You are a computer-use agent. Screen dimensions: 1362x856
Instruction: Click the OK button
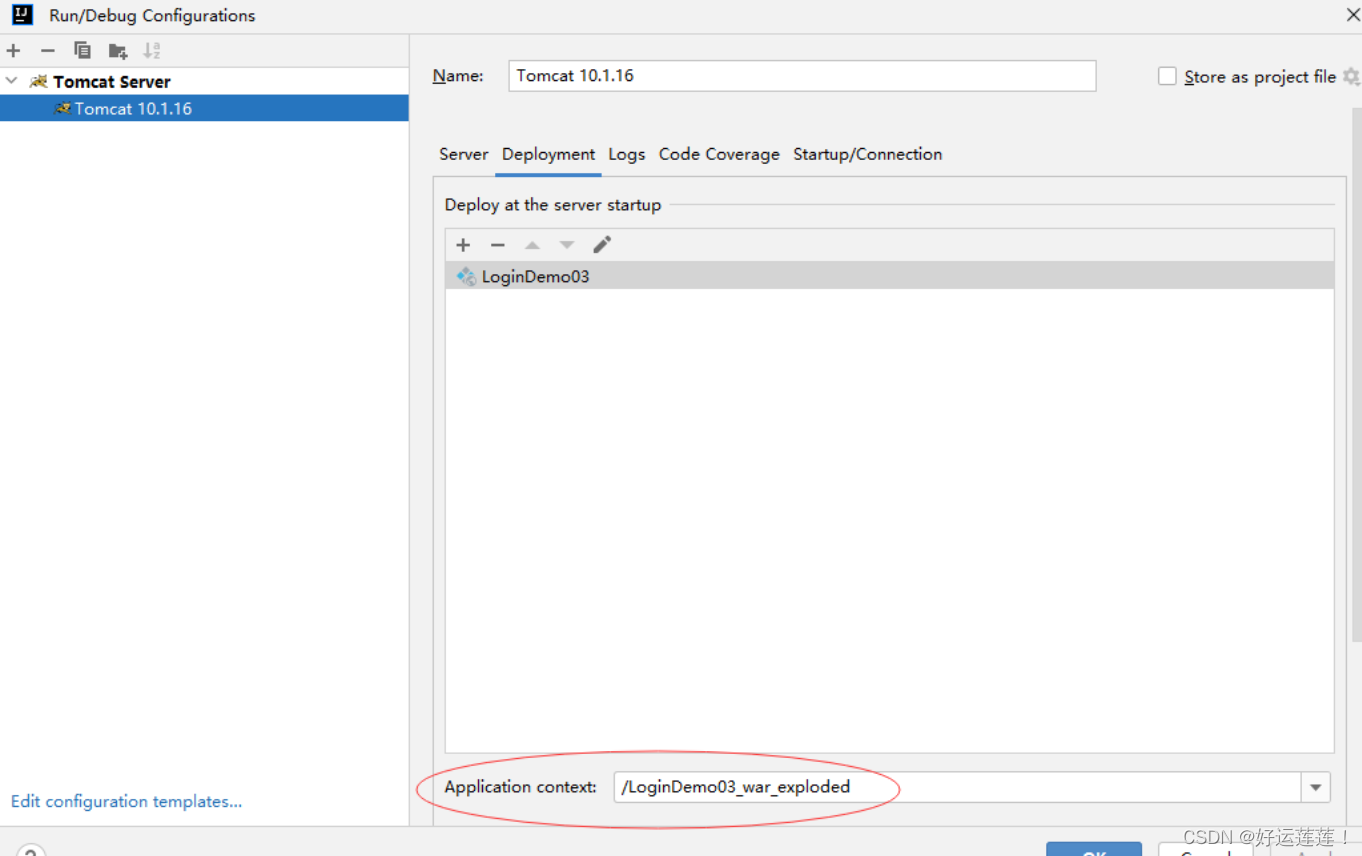pyautogui.click(x=1094, y=850)
